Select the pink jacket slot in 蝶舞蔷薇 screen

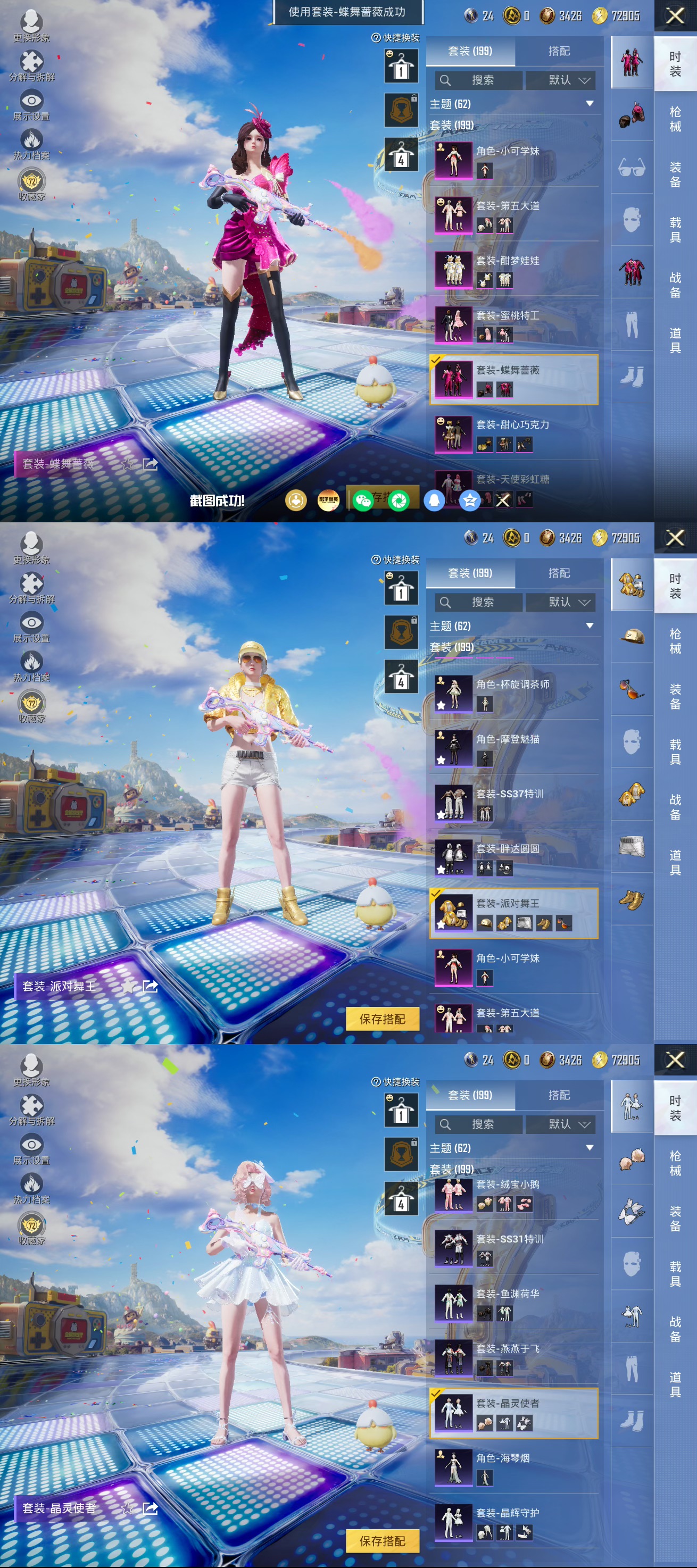[x=632, y=271]
